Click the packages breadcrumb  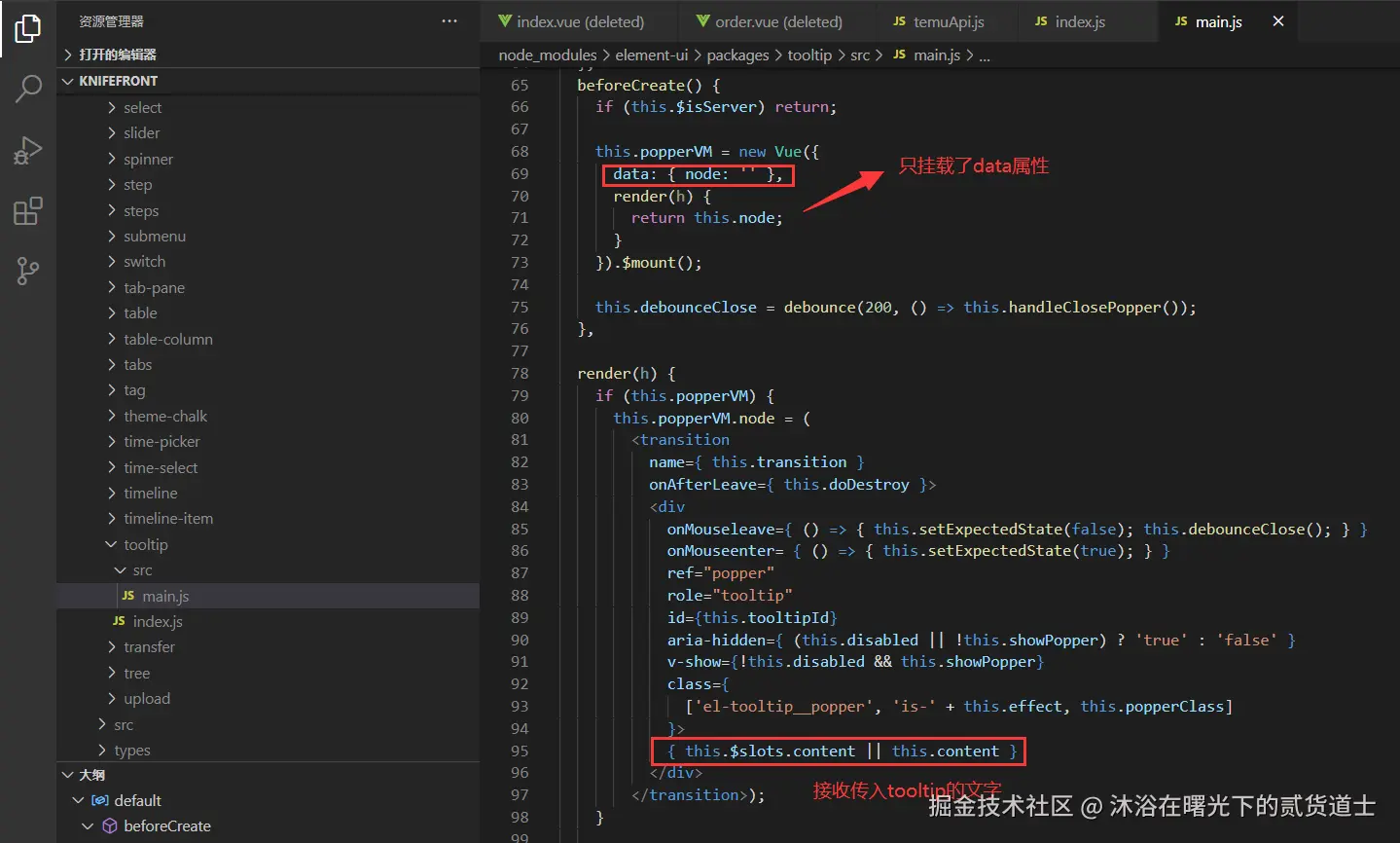click(737, 55)
